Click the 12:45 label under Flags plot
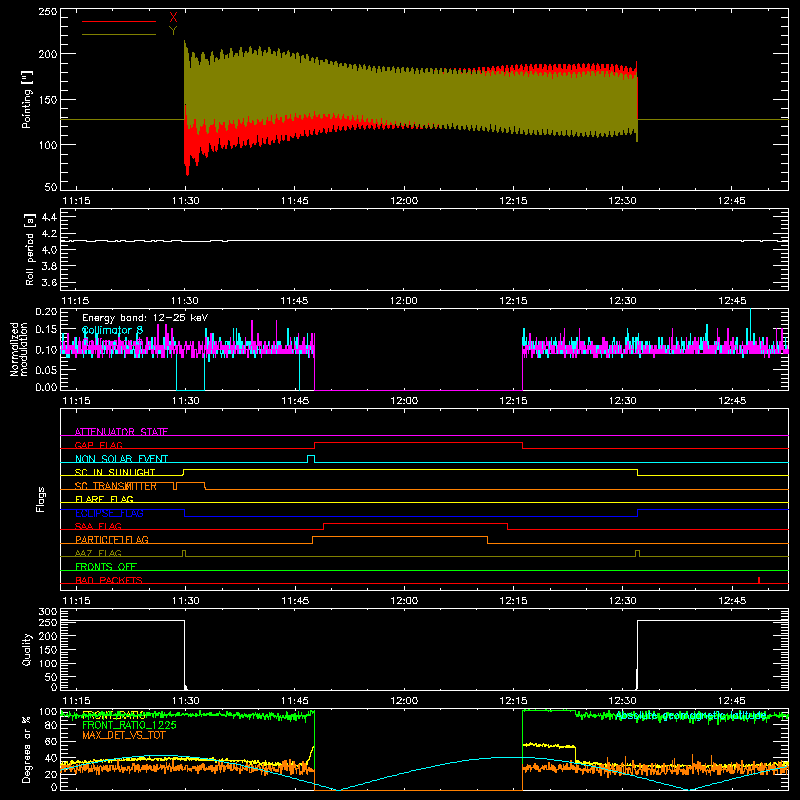 pos(732,601)
